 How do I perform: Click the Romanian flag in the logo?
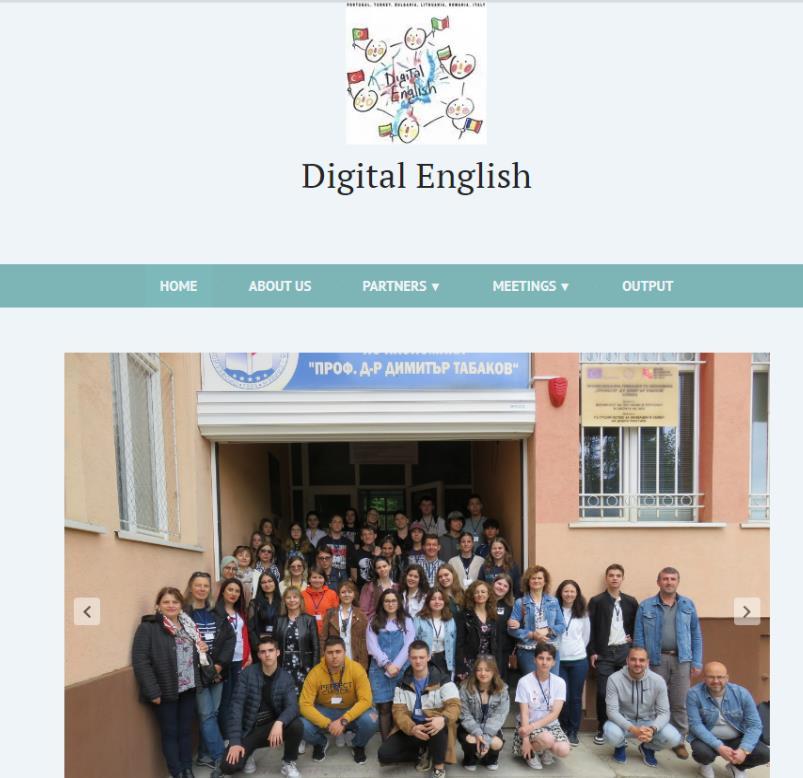click(x=474, y=125)
